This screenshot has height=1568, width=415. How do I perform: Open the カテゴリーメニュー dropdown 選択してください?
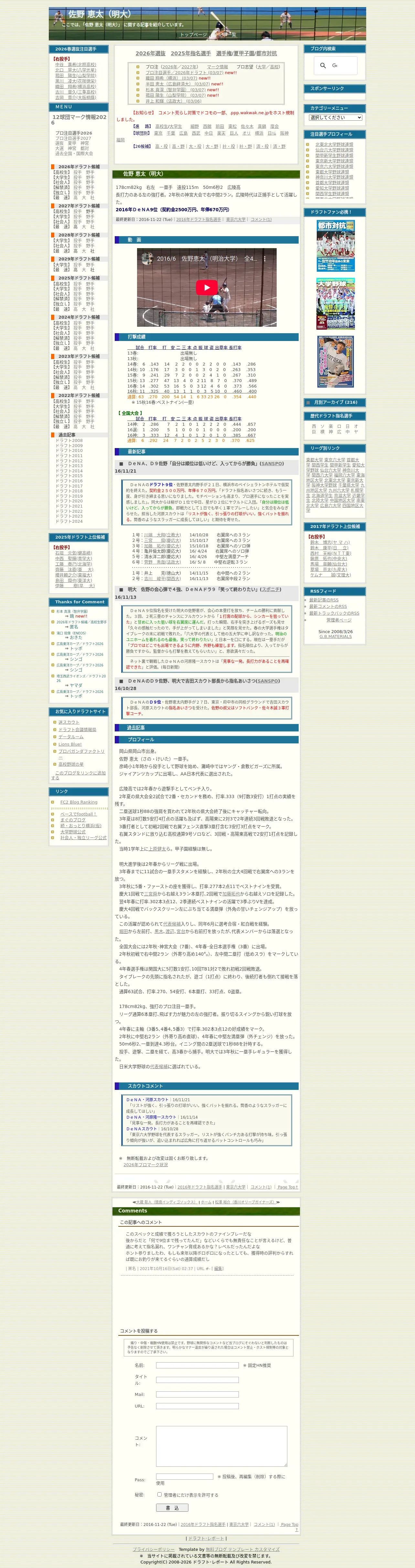(335, 117)
